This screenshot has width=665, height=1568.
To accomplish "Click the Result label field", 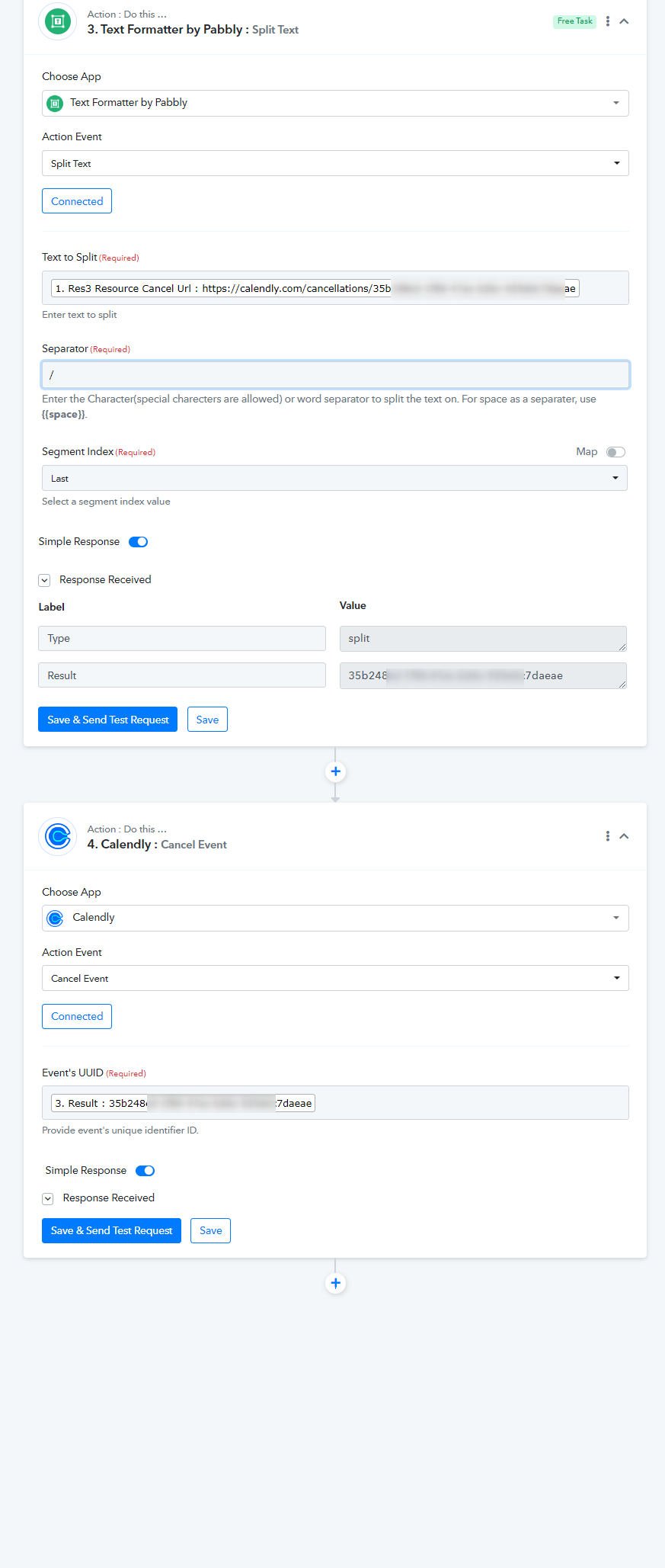I will coord(182,675).
